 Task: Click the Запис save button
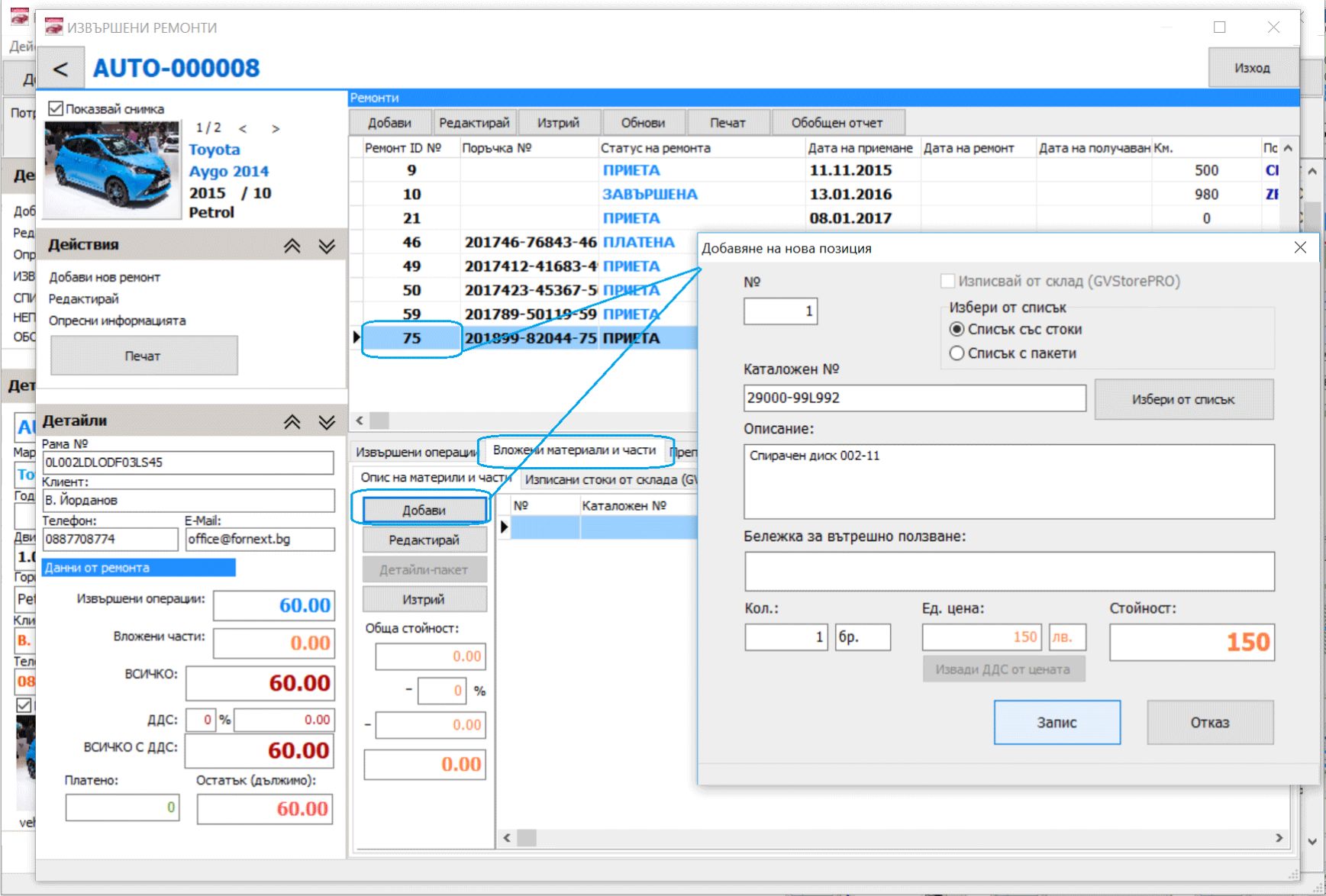1057,722
